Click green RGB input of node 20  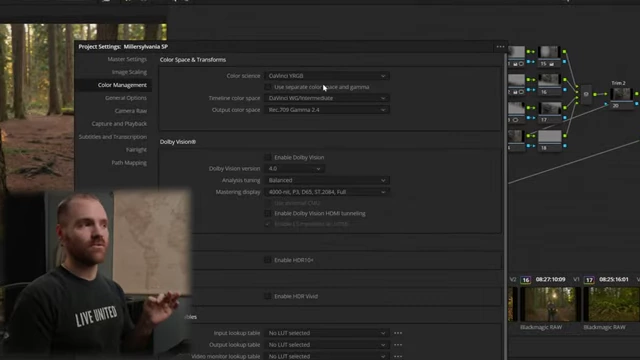point(606,94)
